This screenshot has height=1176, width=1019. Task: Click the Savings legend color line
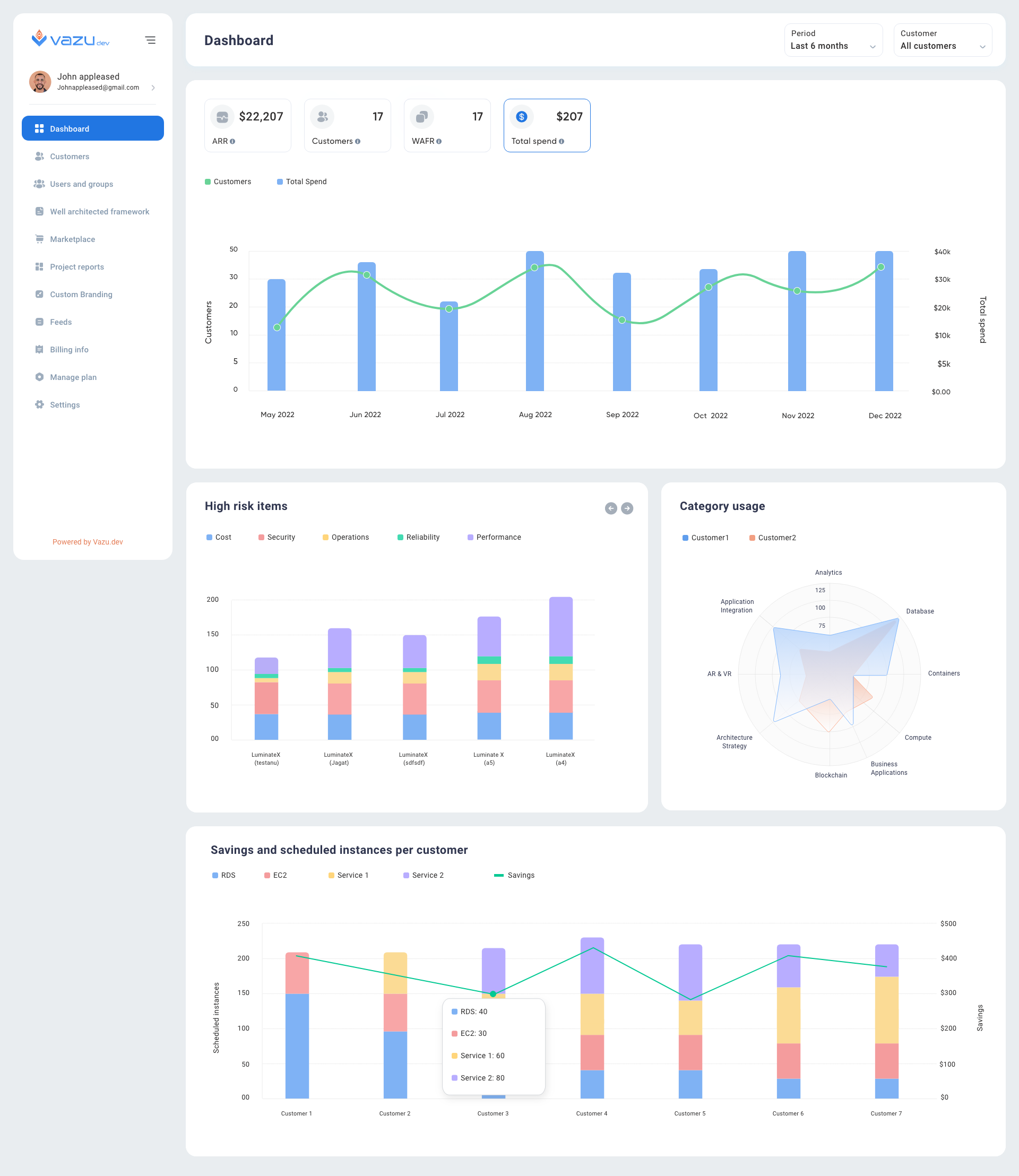click(x=499, y=875)
